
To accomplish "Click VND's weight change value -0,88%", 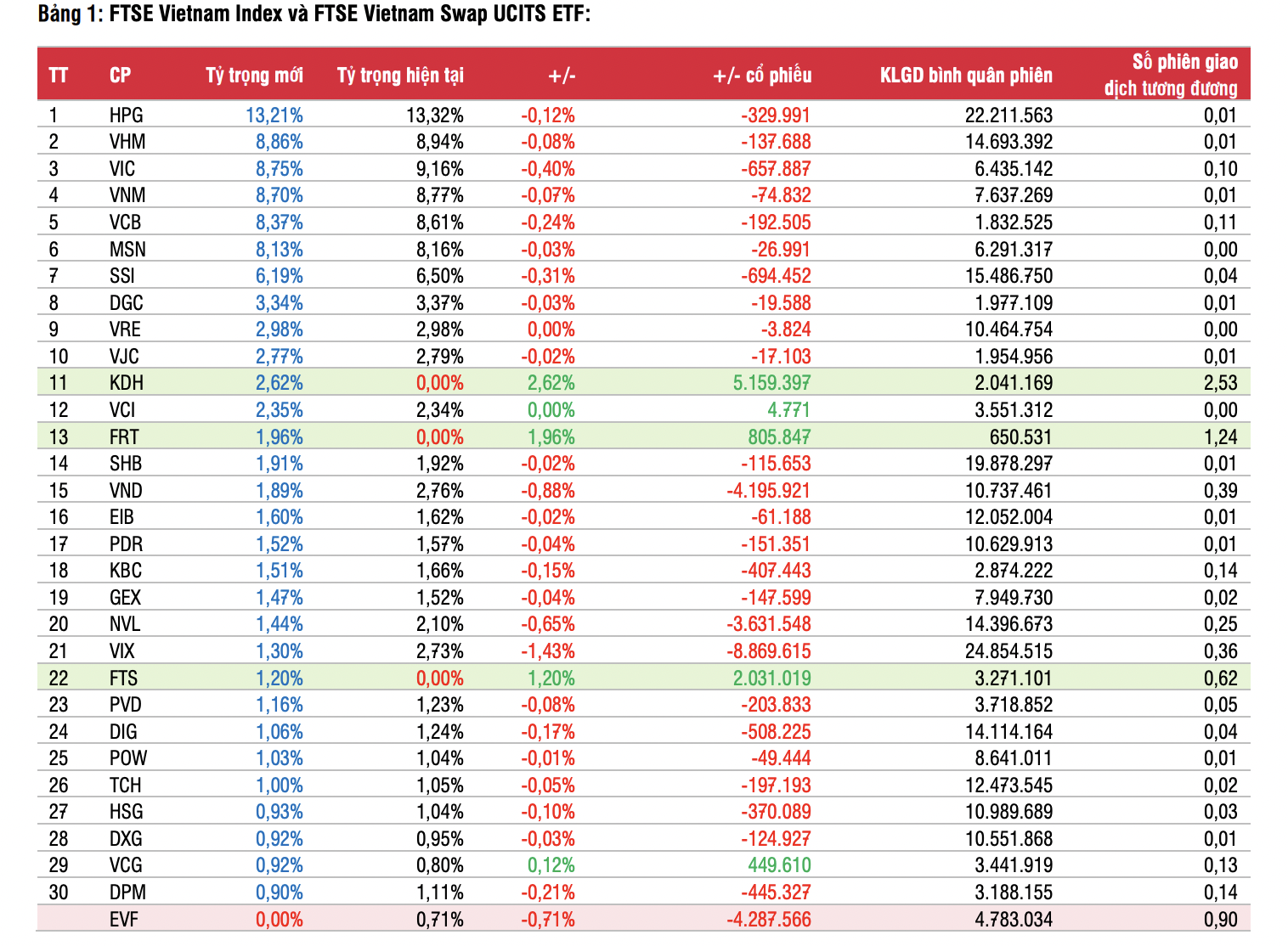I will [548, 491].
